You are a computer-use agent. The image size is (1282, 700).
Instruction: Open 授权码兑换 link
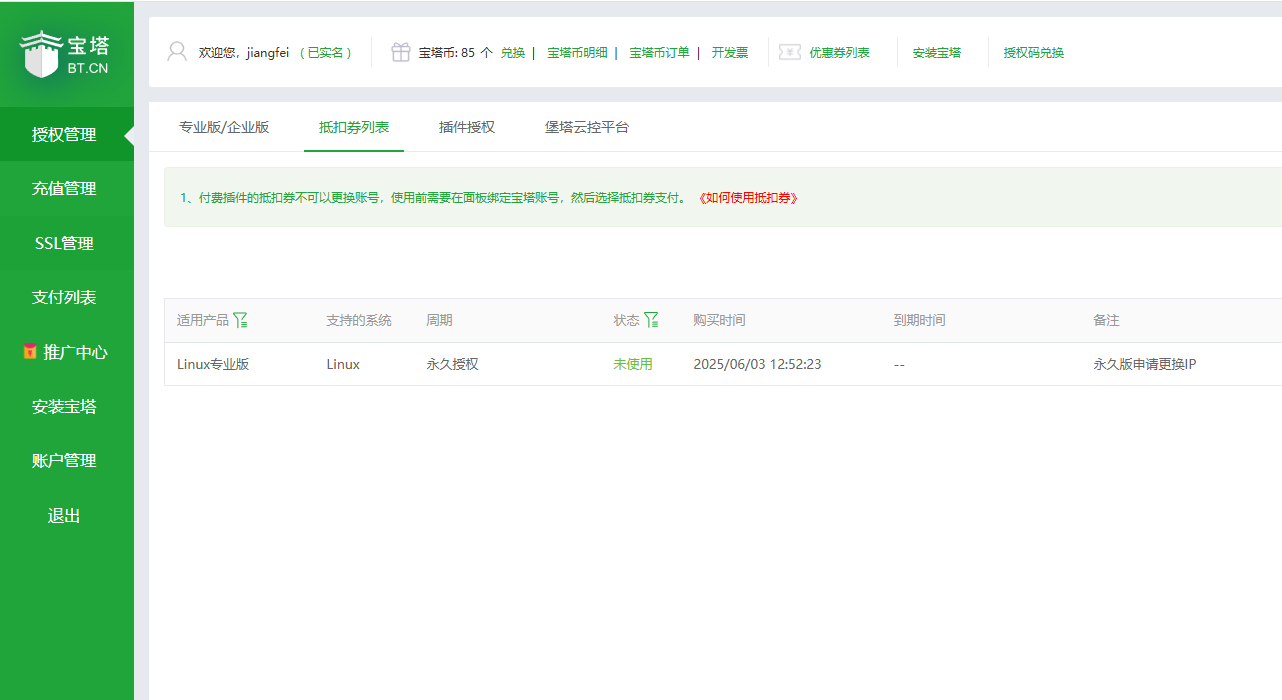point(1034,52)
